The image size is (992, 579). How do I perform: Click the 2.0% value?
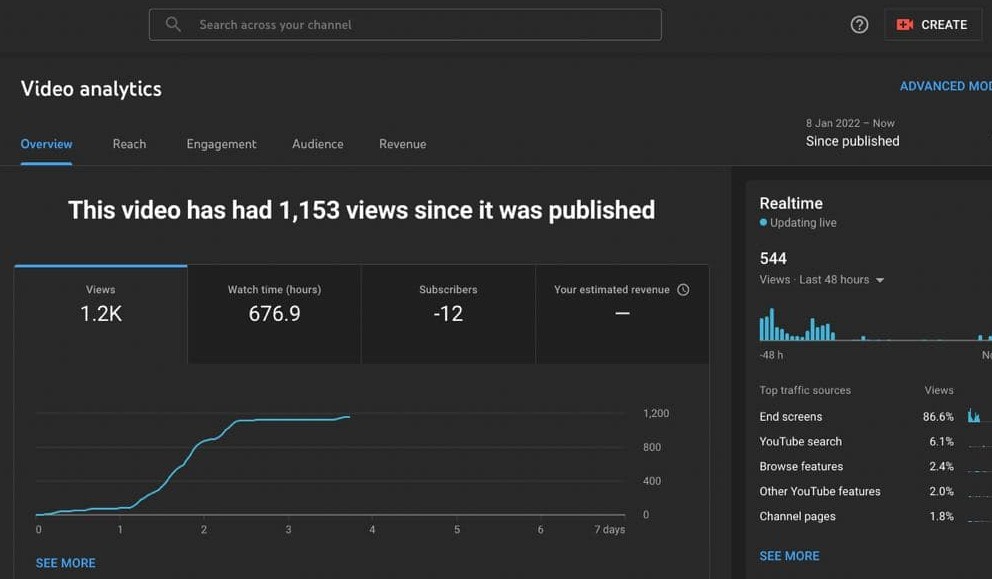tap(941, 492)
